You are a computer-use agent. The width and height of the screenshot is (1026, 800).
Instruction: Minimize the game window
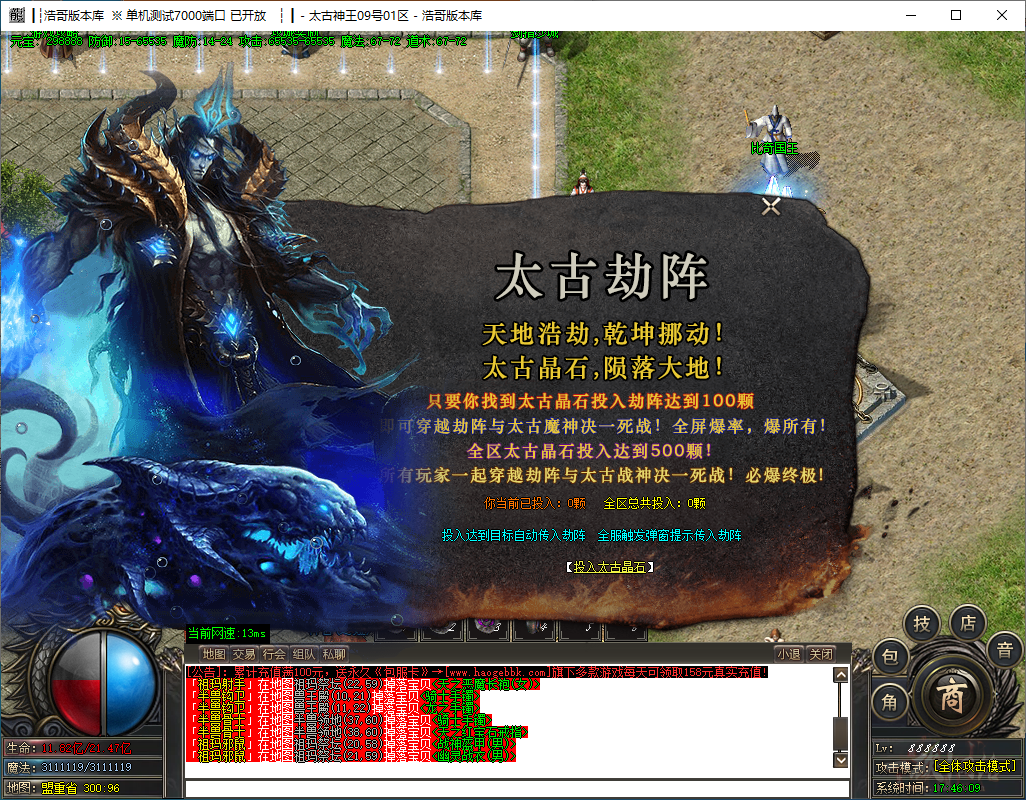(911, 15)
